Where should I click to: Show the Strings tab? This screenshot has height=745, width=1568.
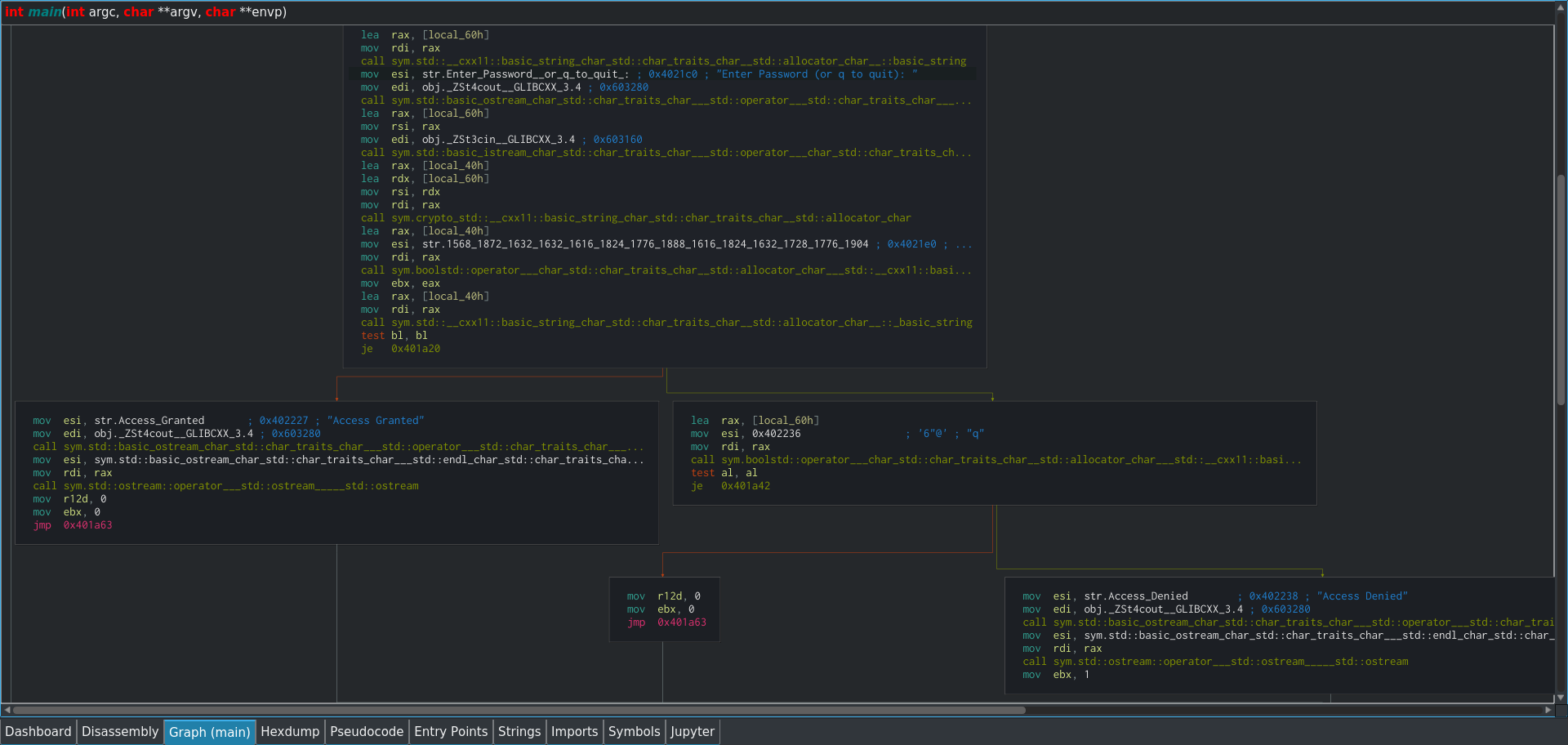pos(519,732)
